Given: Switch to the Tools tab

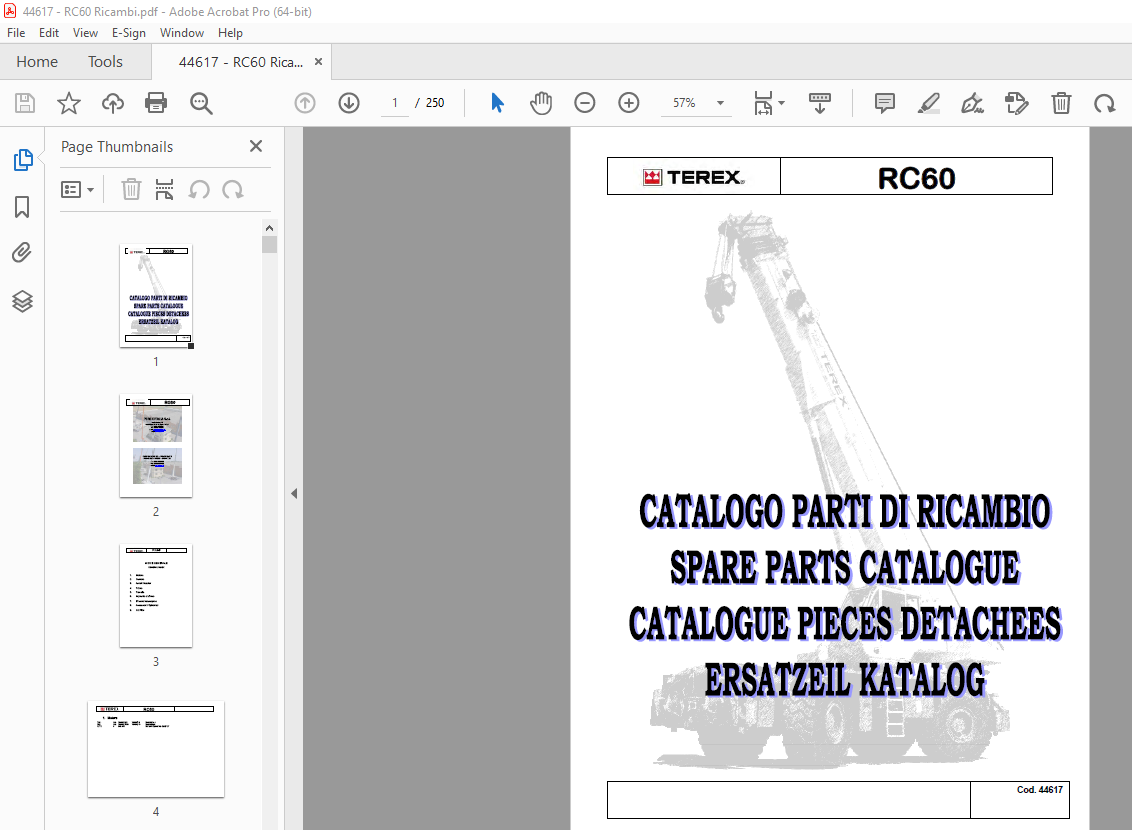Looking at the screenshot, I should pos(105,62).
